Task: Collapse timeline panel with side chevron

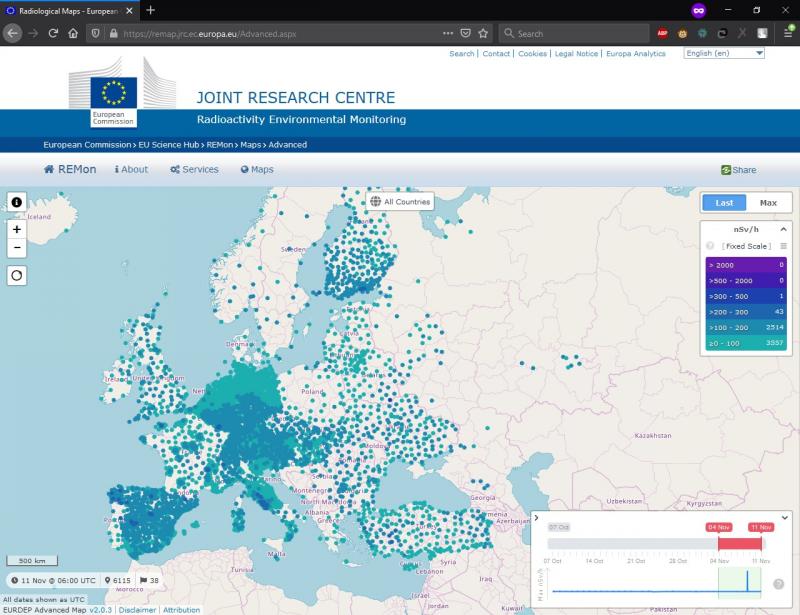Action: (x=536, y=518)
